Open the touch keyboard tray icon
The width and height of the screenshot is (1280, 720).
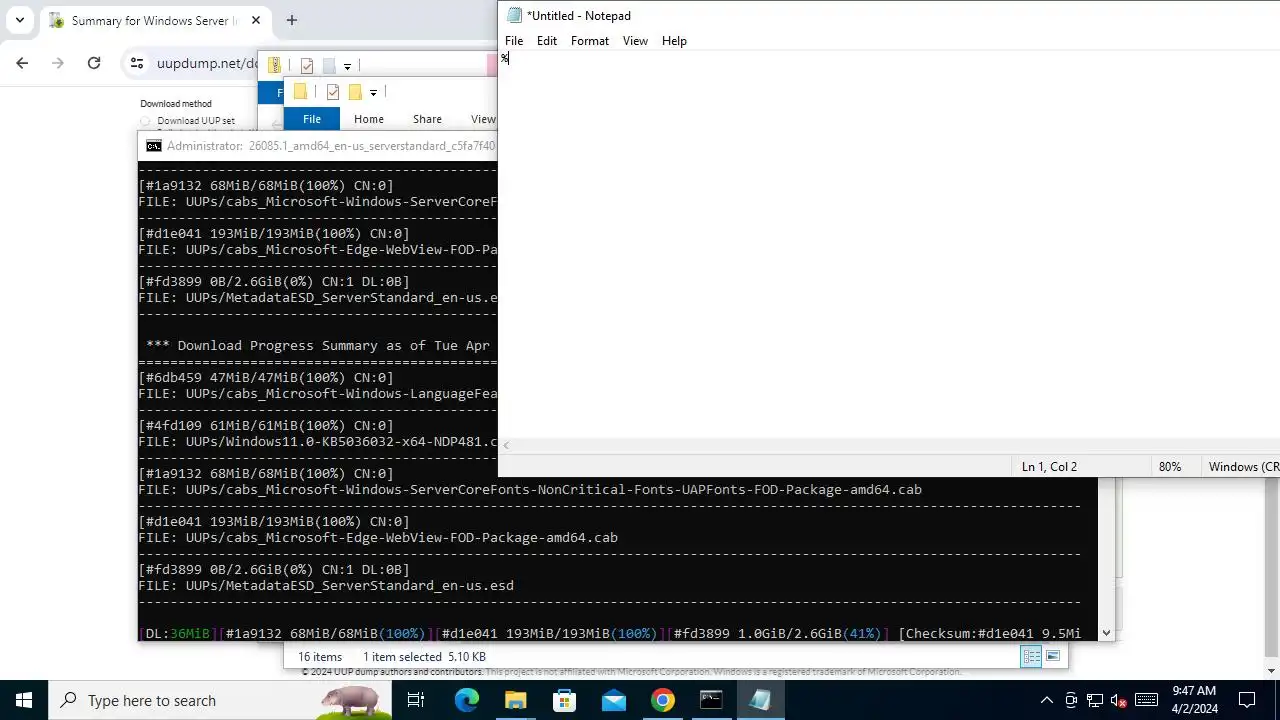click(x=1146, y=700)
